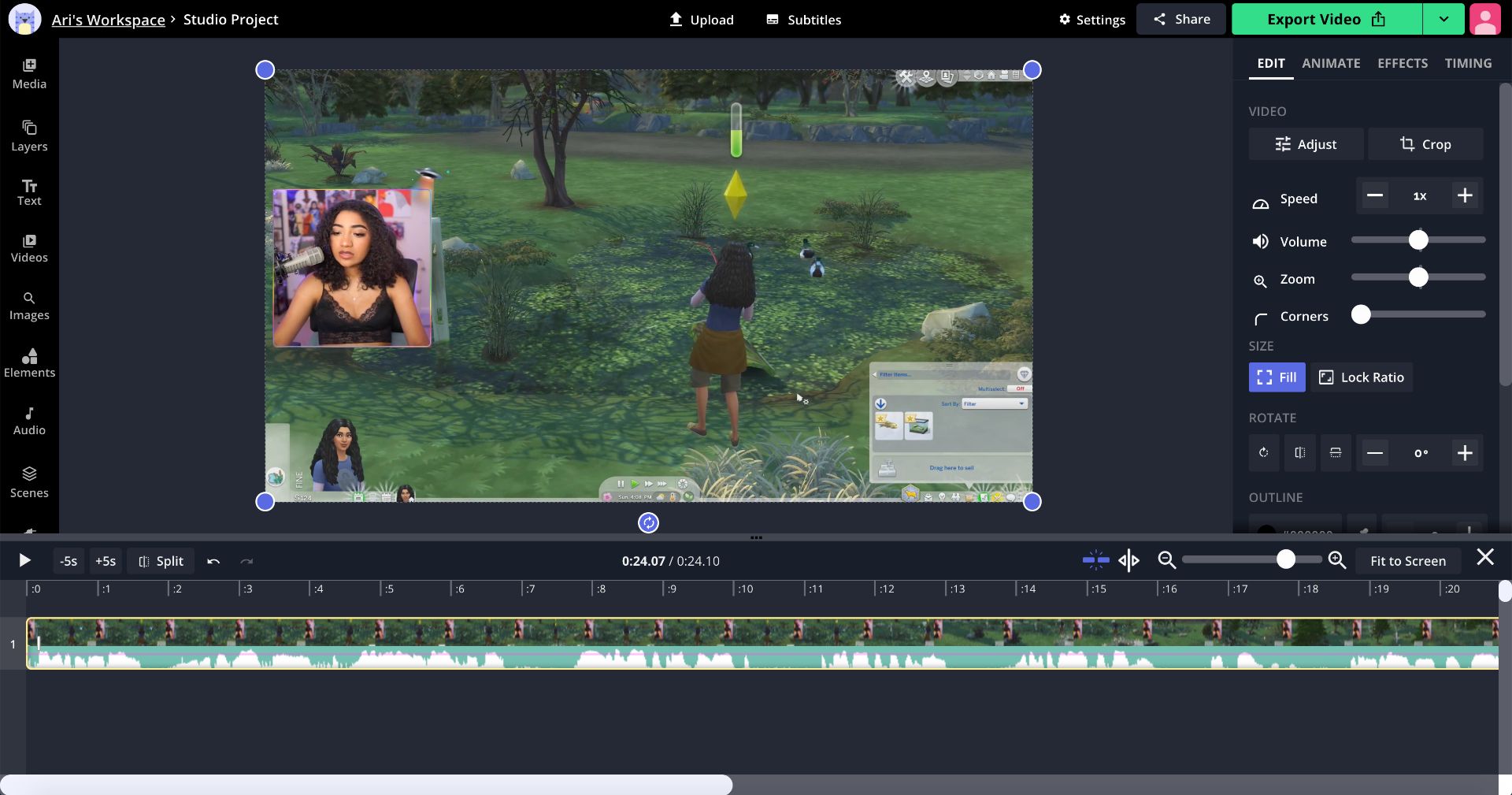This screenshot has width=1512, height=795.
Task: Switch to the EFFECTS tab
Action: point(1403,63)
